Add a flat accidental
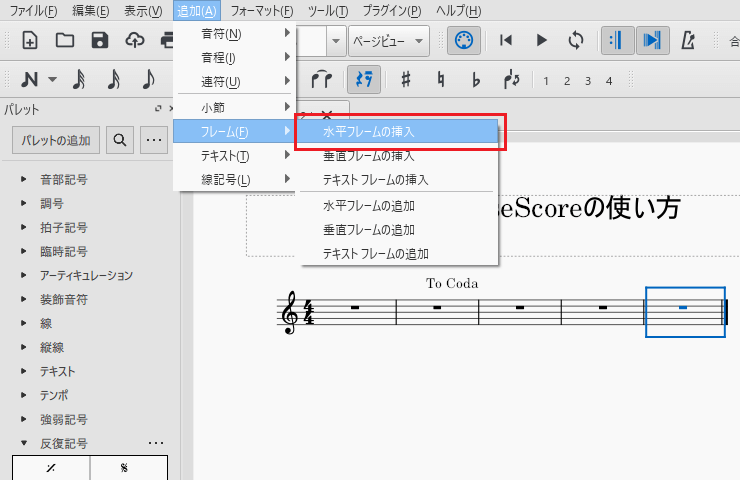Image resolution: width=740 pixels, height=480 pixels. click(x=476, y=79)
